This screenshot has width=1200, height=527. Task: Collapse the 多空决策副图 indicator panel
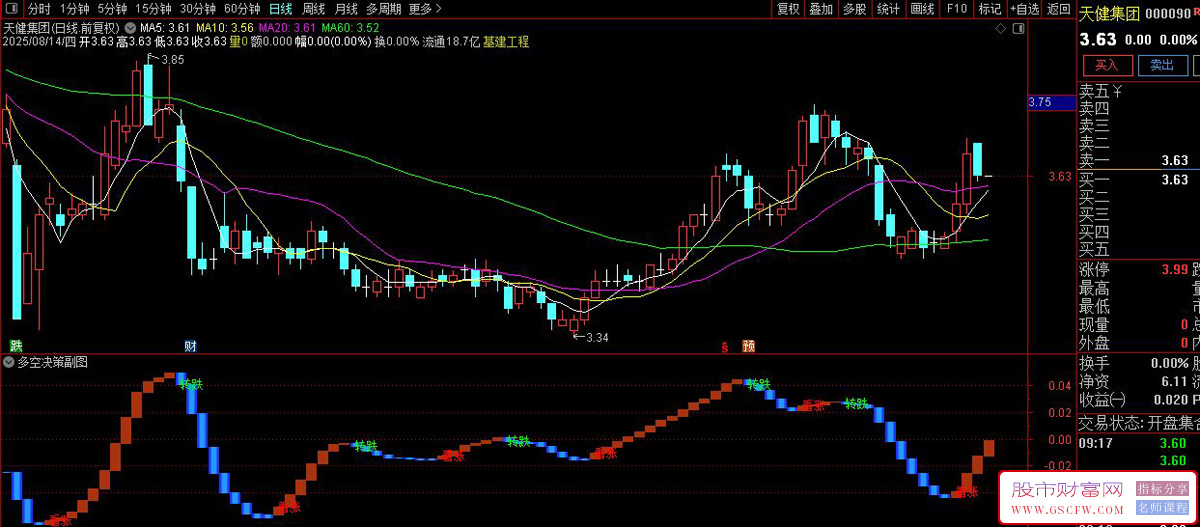[9, 362]
